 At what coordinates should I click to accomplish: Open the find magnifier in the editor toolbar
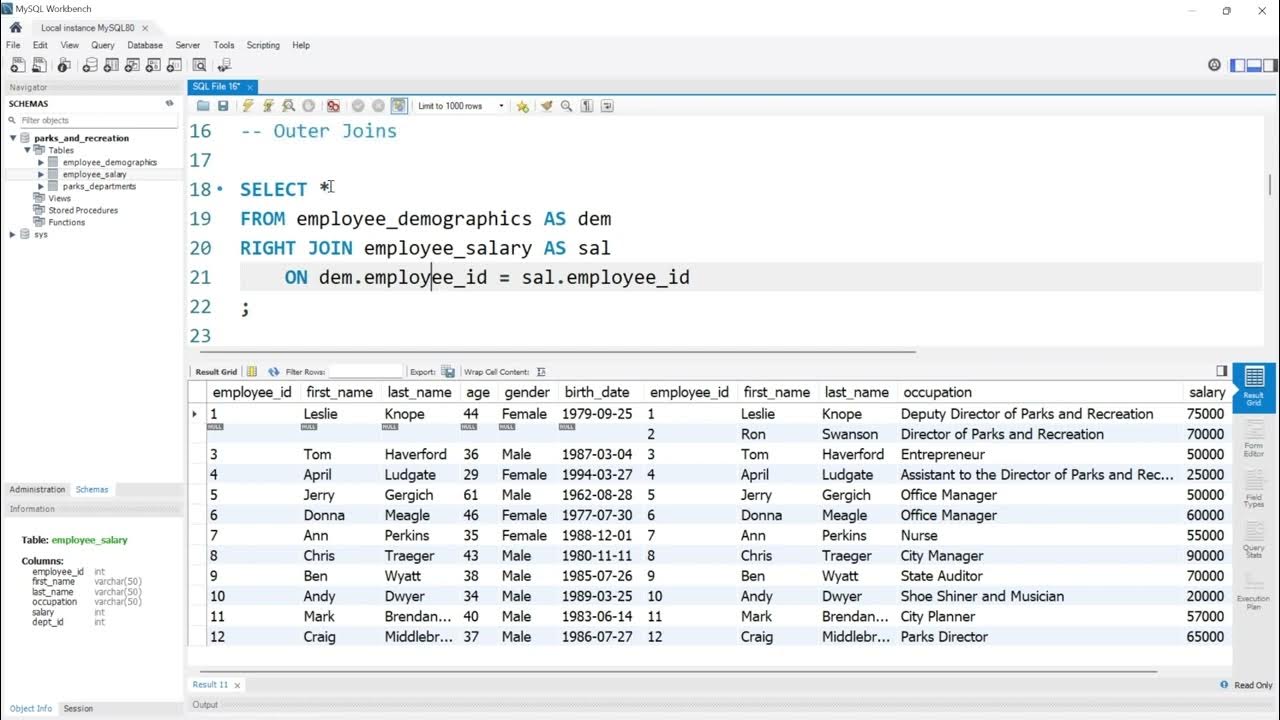566,106
